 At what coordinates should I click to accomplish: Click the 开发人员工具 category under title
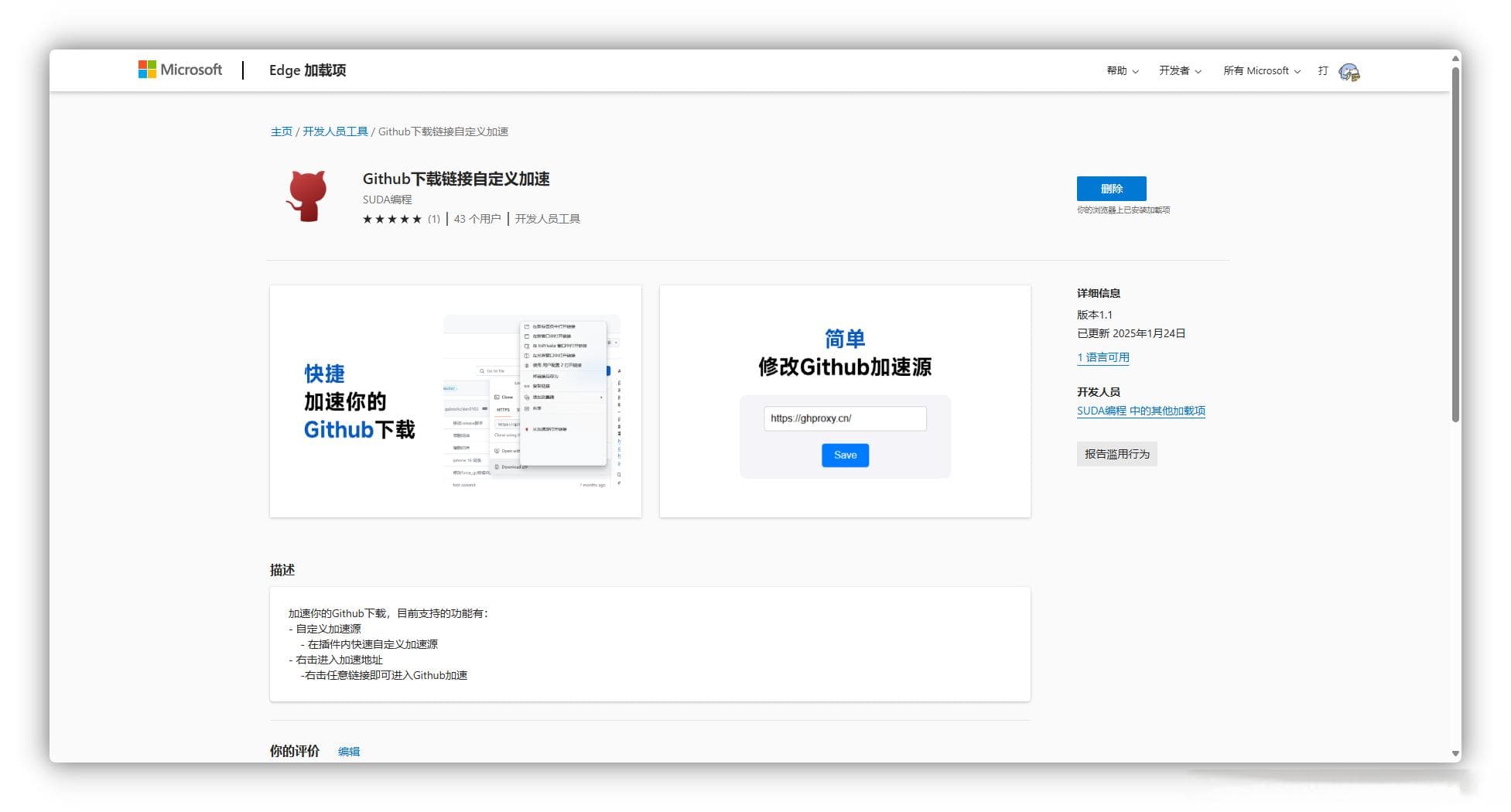547,219
